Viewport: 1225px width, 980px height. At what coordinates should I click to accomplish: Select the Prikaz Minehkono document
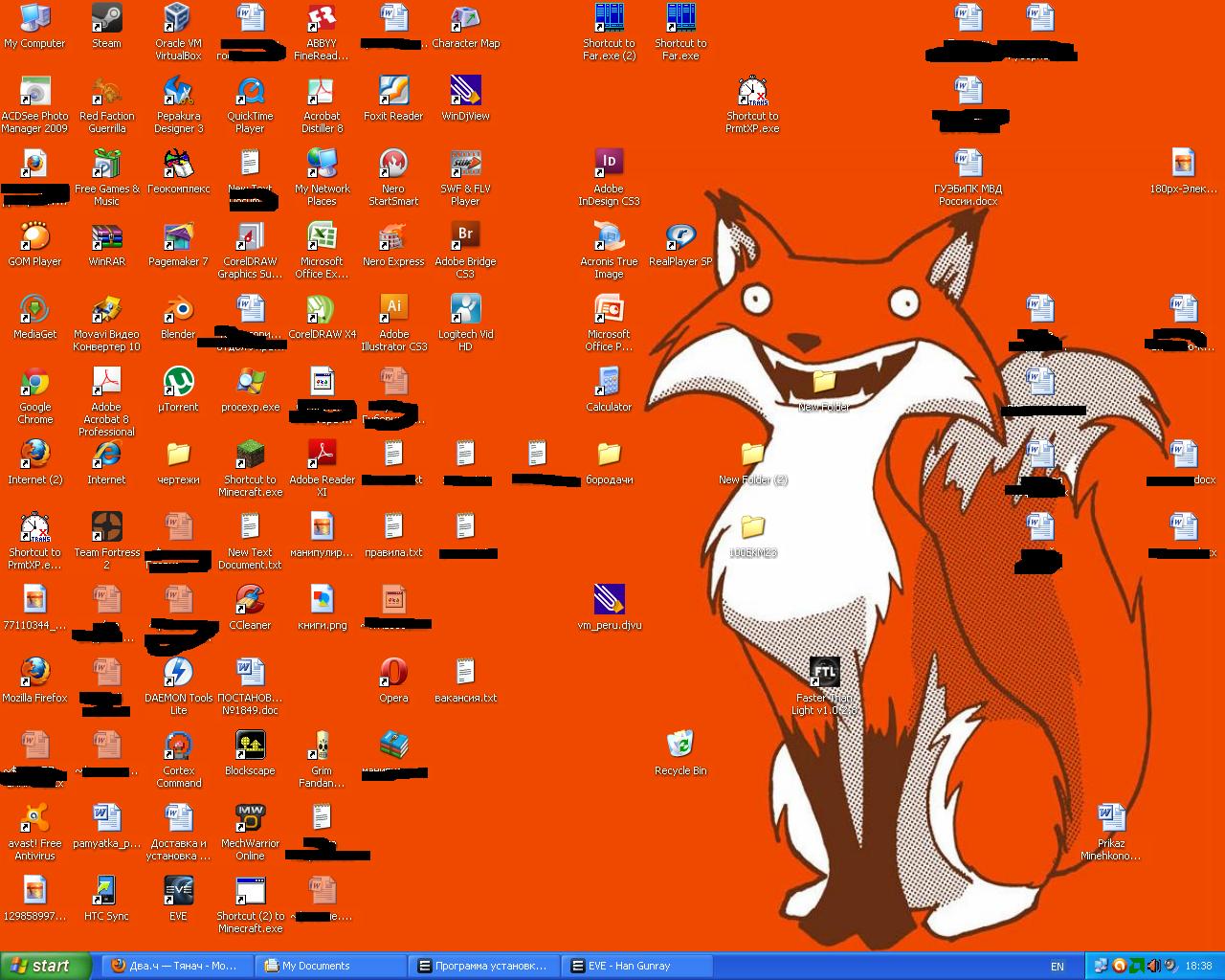(x=1111, y=833)
